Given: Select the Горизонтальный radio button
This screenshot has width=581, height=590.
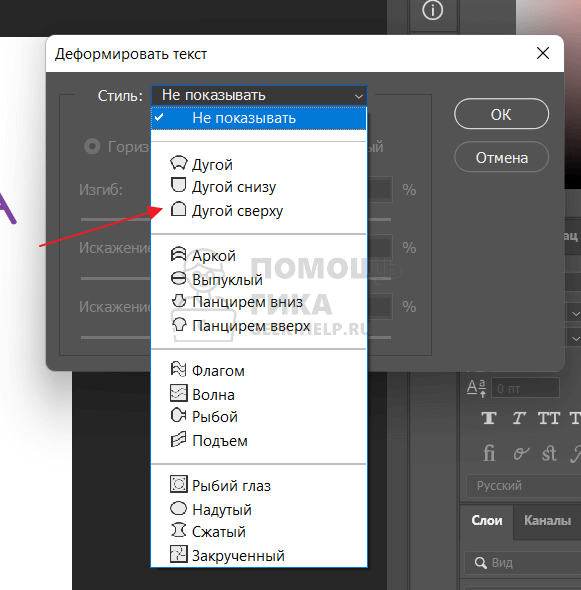Looking at the screenshot, I should coord(92,146).
